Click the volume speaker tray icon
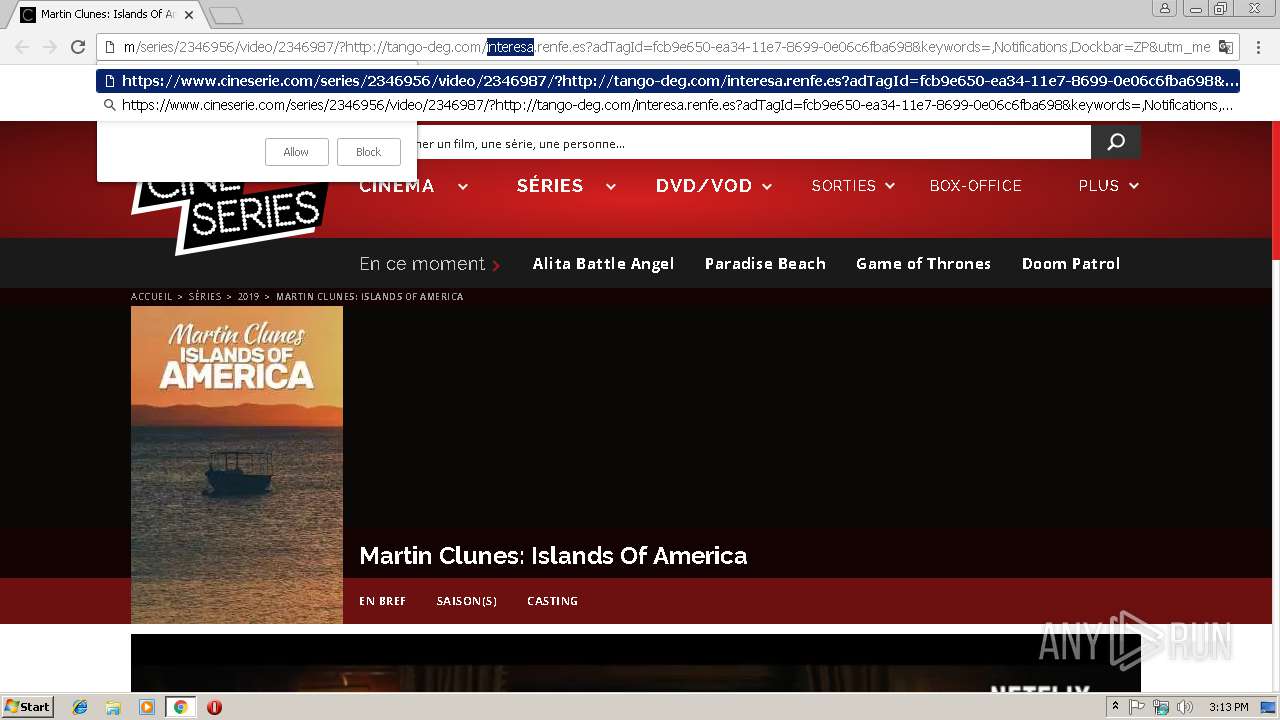This screenshot has width=1280, height=720. coord(1185,707)
